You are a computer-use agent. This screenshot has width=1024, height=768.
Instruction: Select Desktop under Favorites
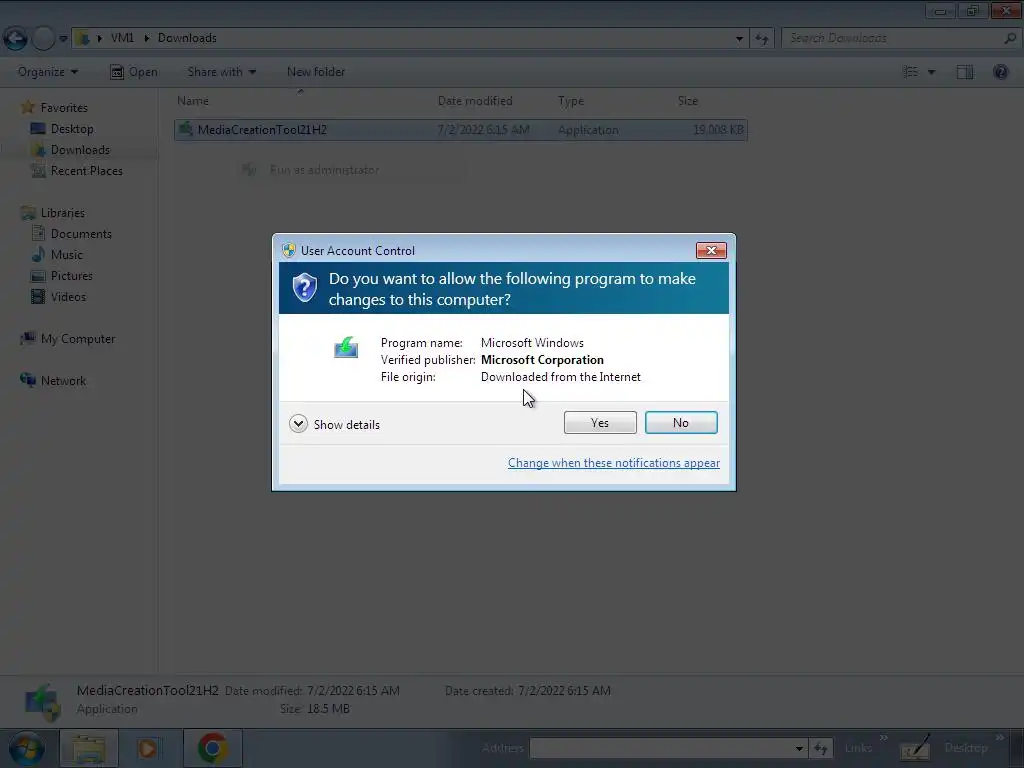point(72,129)
